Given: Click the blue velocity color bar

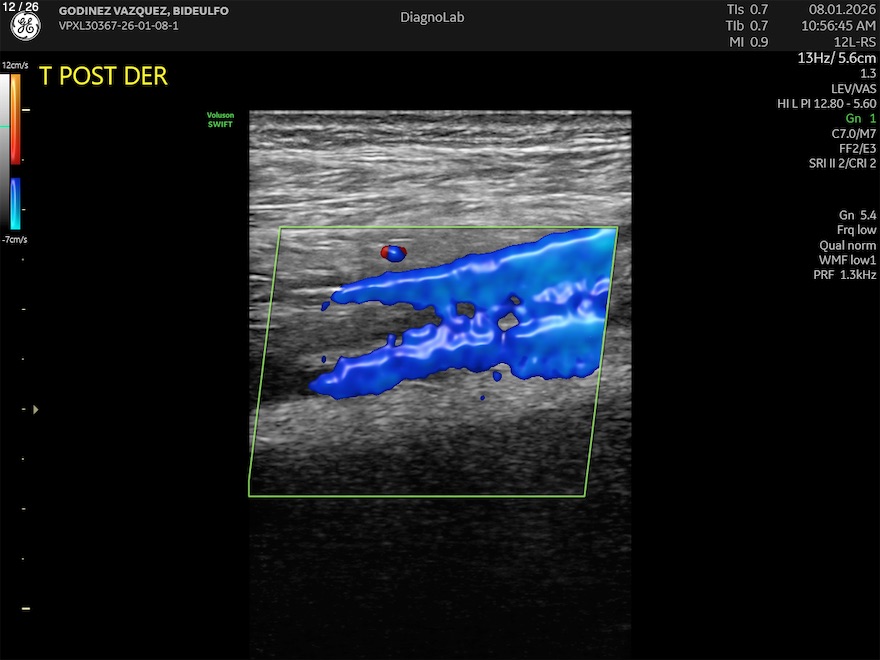Looking at the screenshot, I should (x=15, y=203).
